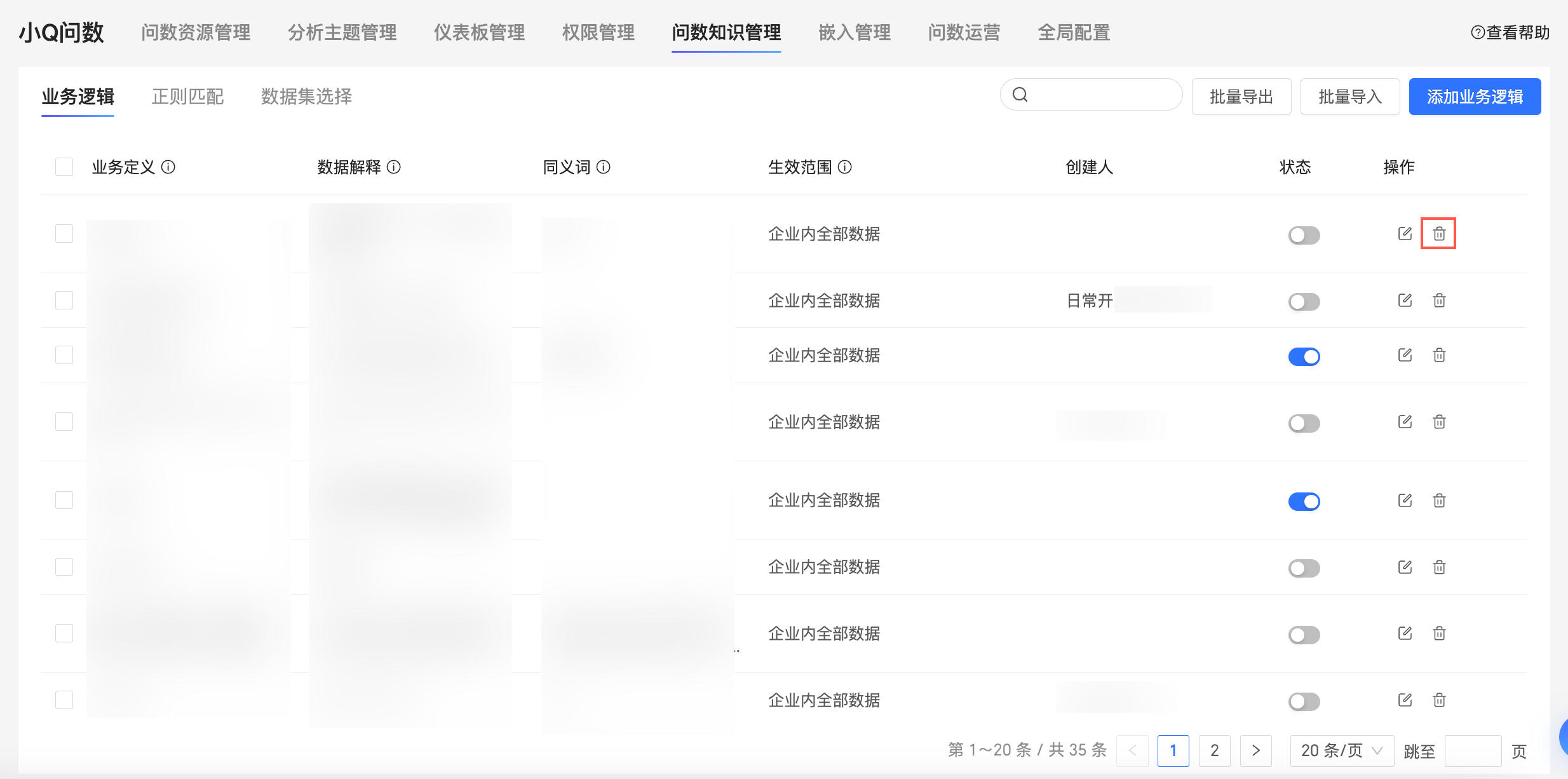Click the info icon next to 数据解释
The width and height of the screenshot is (1568, 779).
(x=394, y=167)
